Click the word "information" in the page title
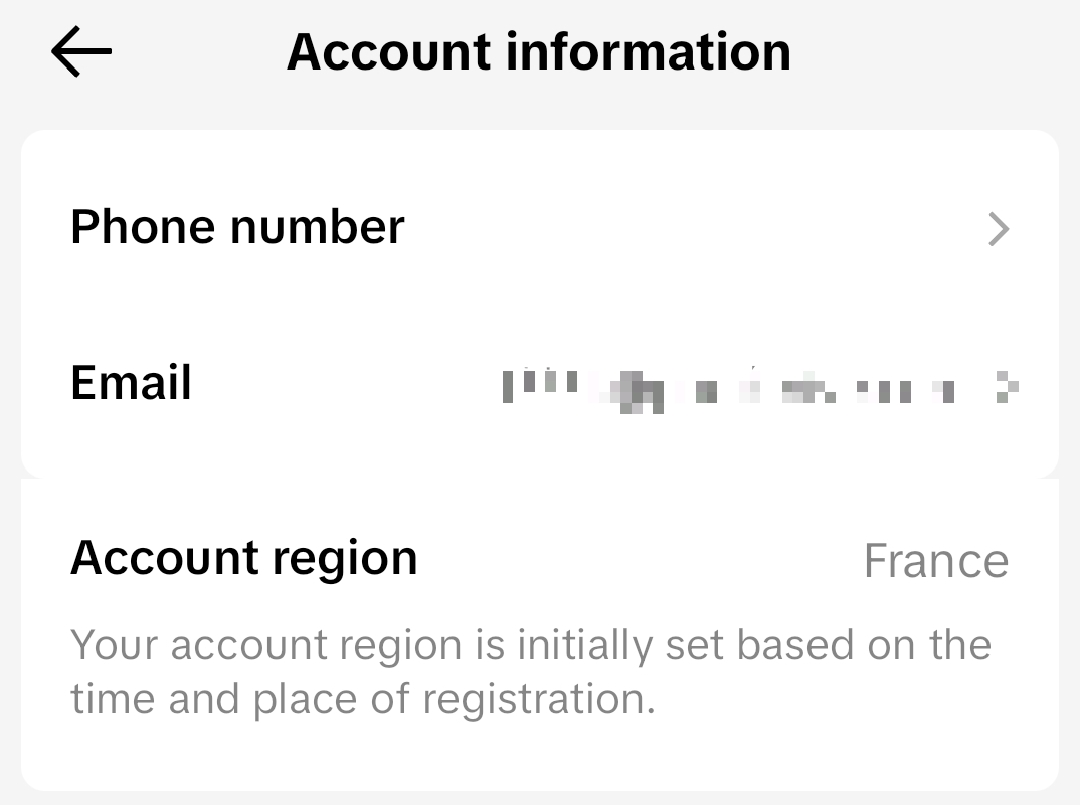The height and width of the screenshot is (805, 1080). coord(648,52)
